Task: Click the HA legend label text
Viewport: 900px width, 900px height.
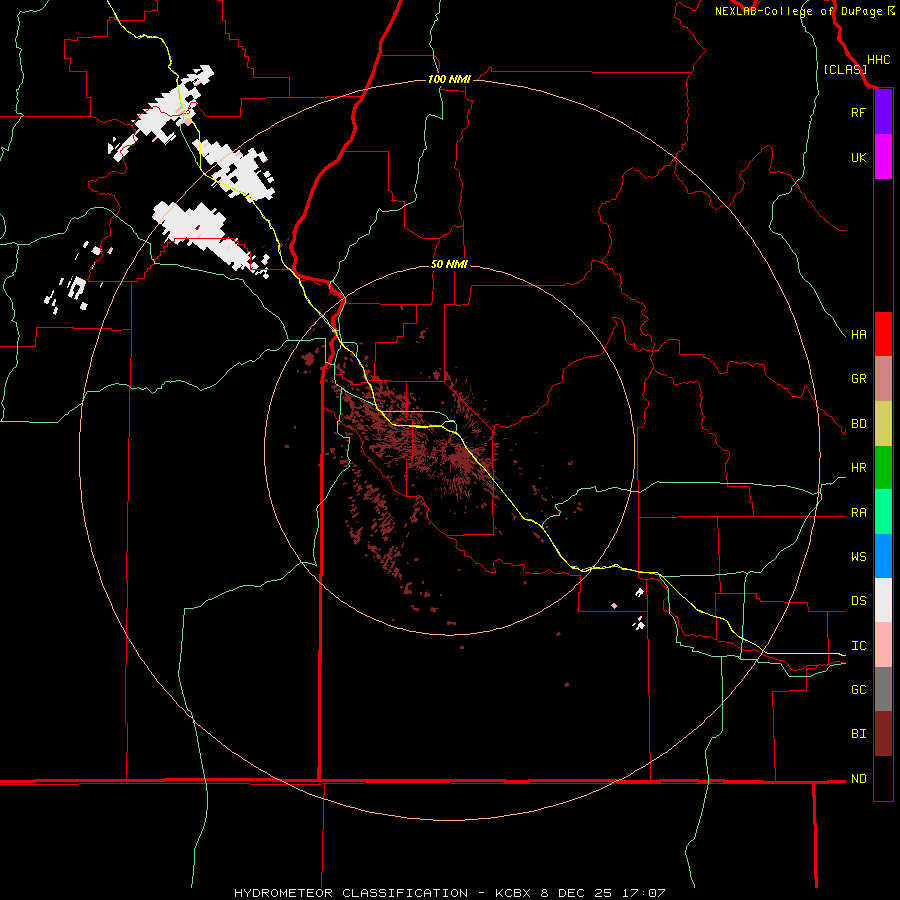Action: 858,334
